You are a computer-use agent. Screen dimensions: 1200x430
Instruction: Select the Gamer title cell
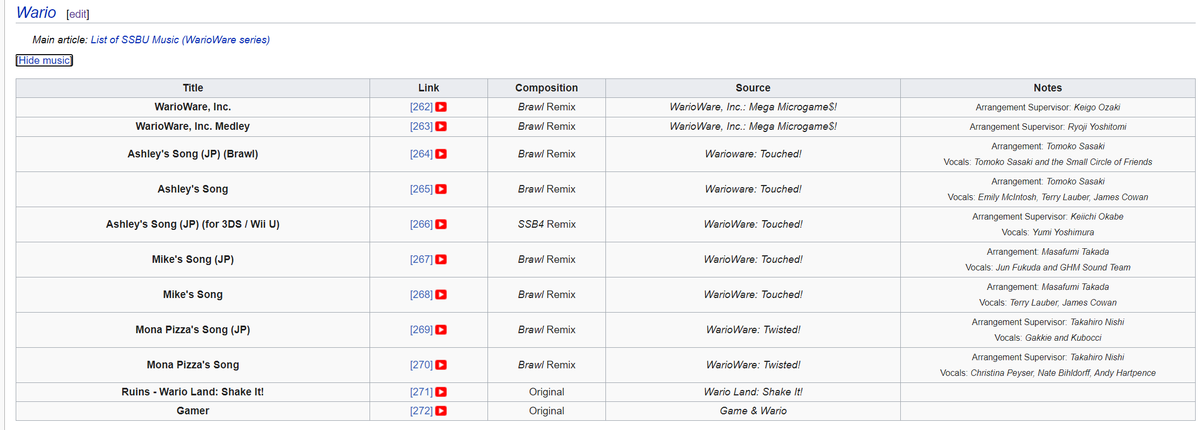pyautogui.click(x=193, y=411)
